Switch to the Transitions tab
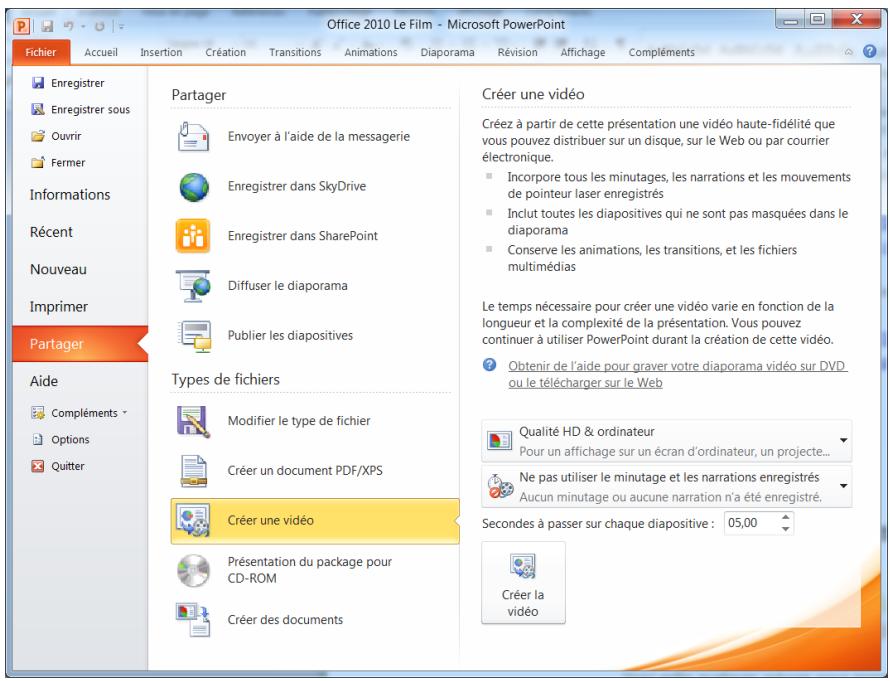Image resolution: width=890 pixels, height=681 pixels. [x=295, y=52]
